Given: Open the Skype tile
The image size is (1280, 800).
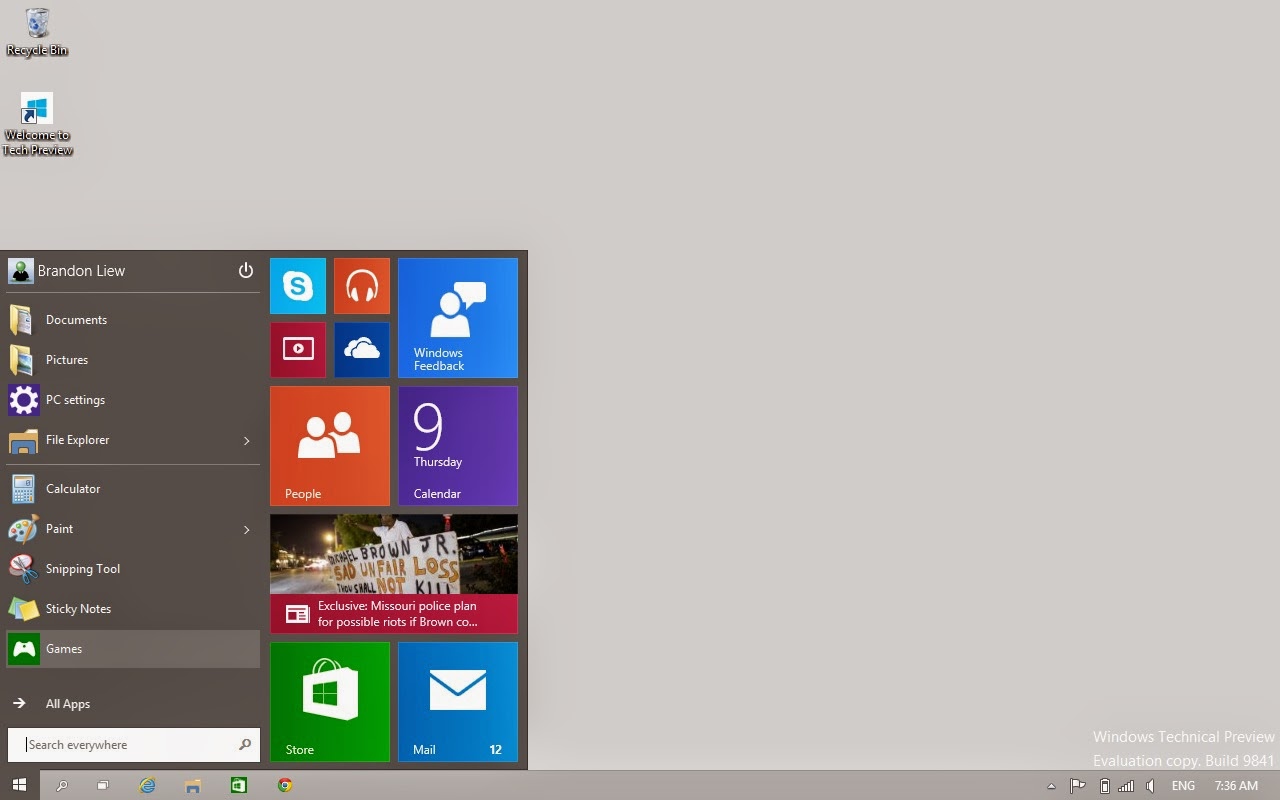Looking at the screenshot, I should (x=297, y=285).
